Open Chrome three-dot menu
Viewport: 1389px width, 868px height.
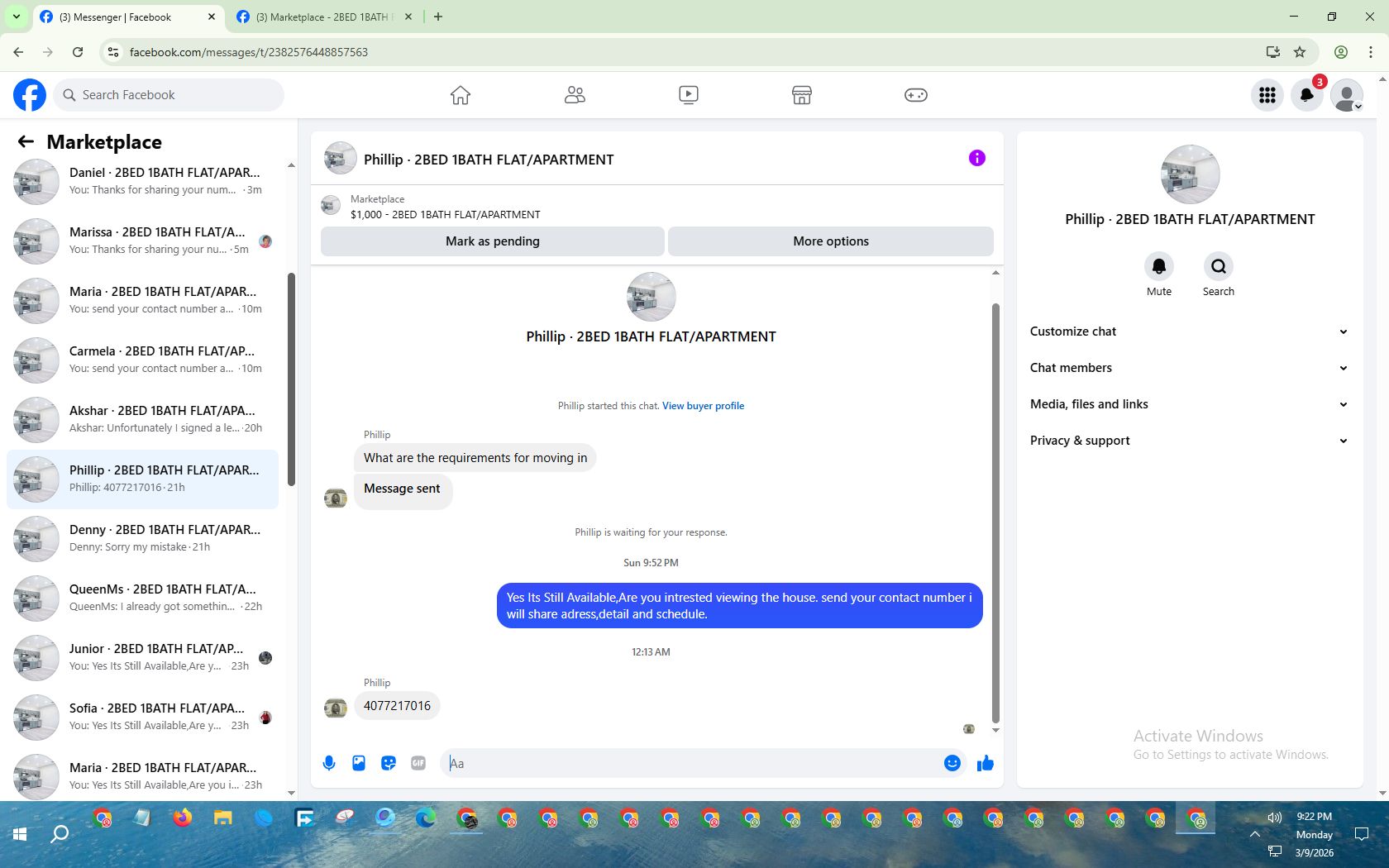(1371, 52)
